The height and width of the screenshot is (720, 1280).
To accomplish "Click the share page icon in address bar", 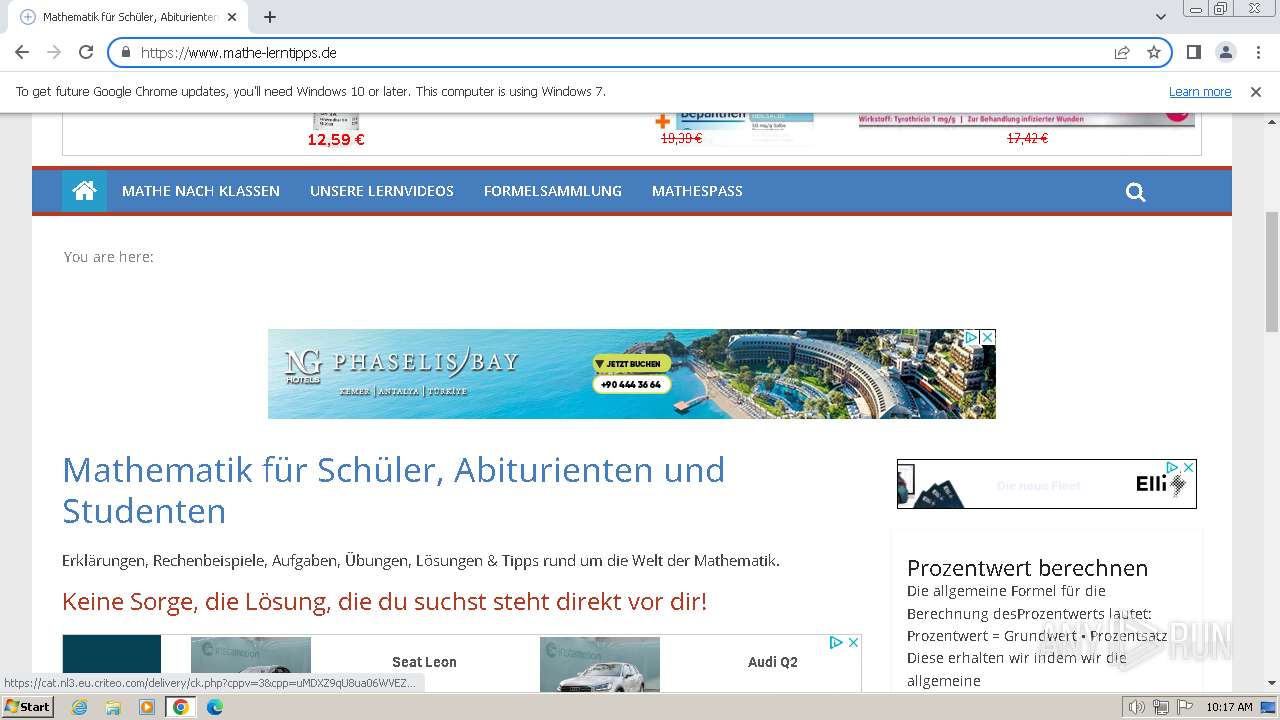I will coord(1122,53).
